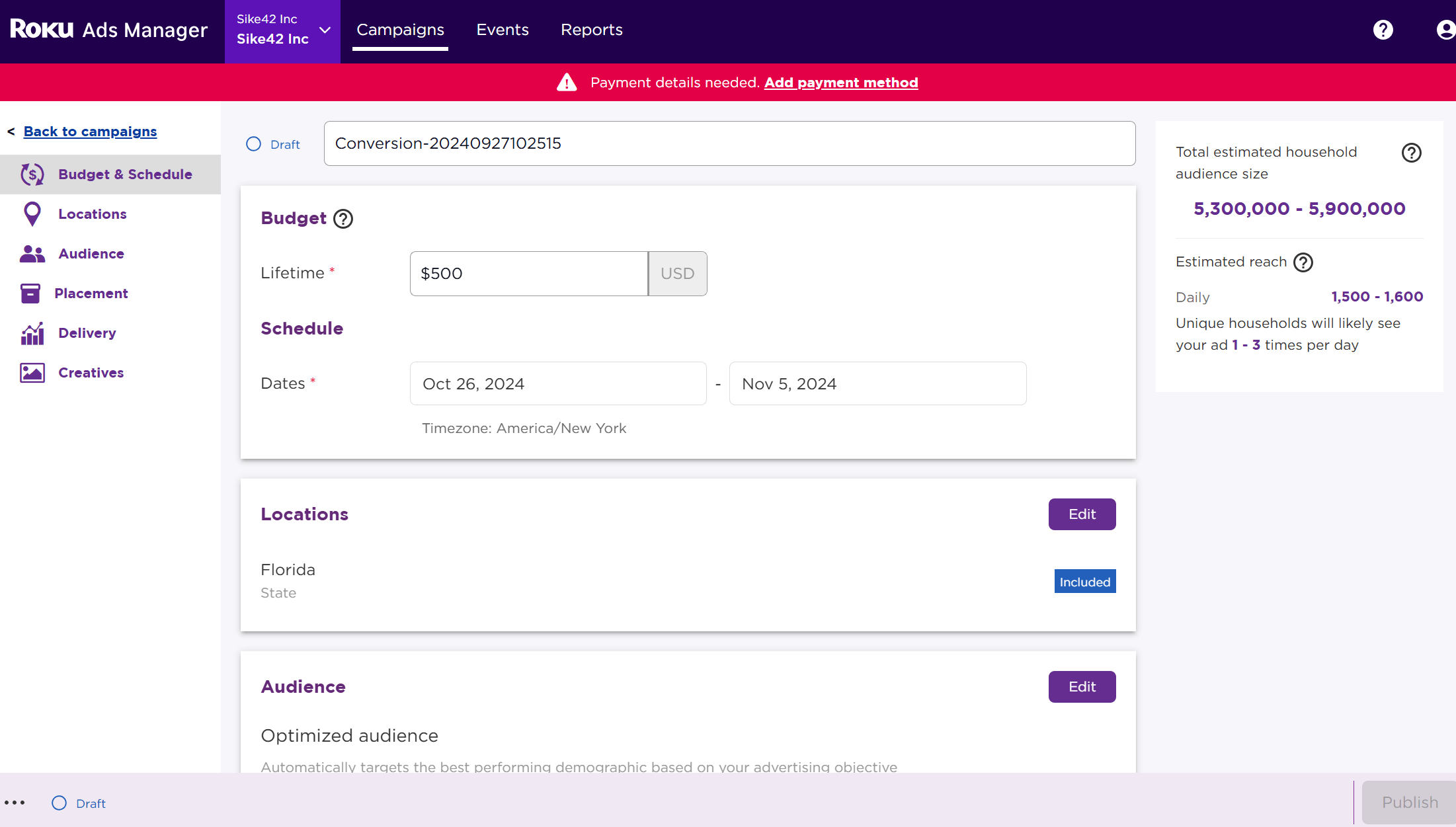The width and height of the screenshot is (1456, 827).
Task: Click the Placement box icon
Action: click(x=30, y=294)
